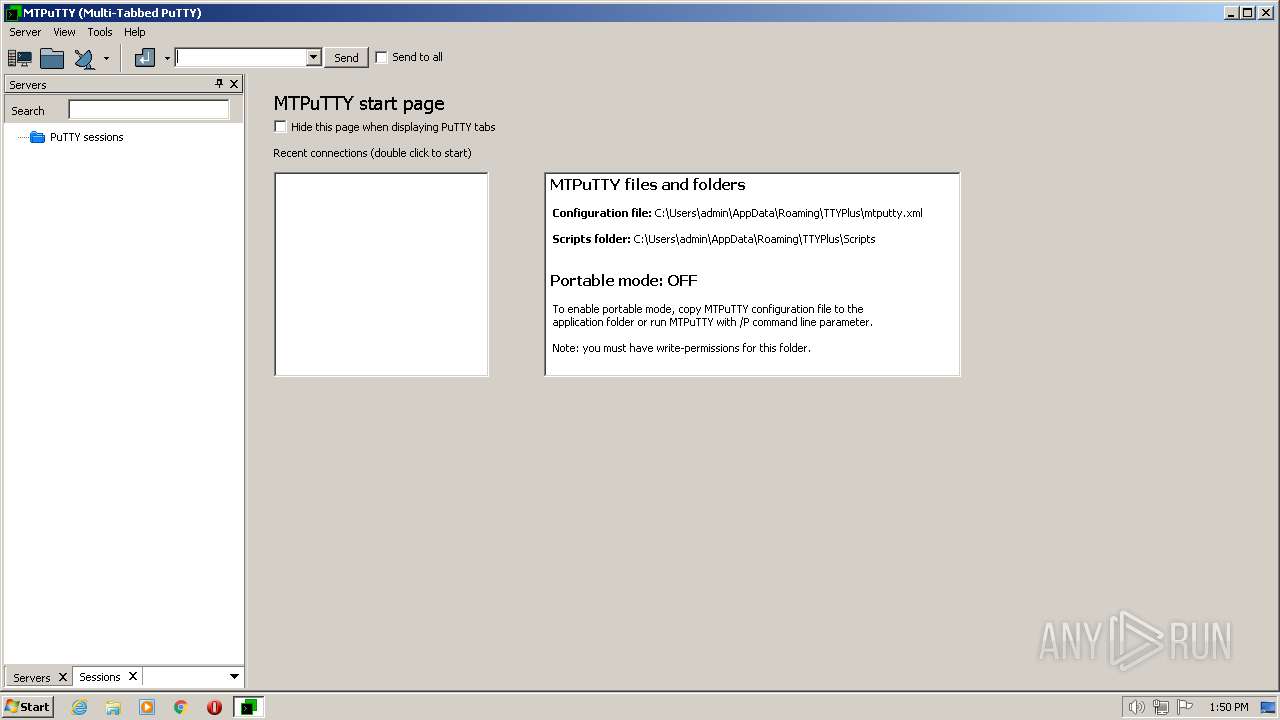Switch to the Sessions bottom tab
The height and width of the screenshot is (720, 1280).
point(99,677)
